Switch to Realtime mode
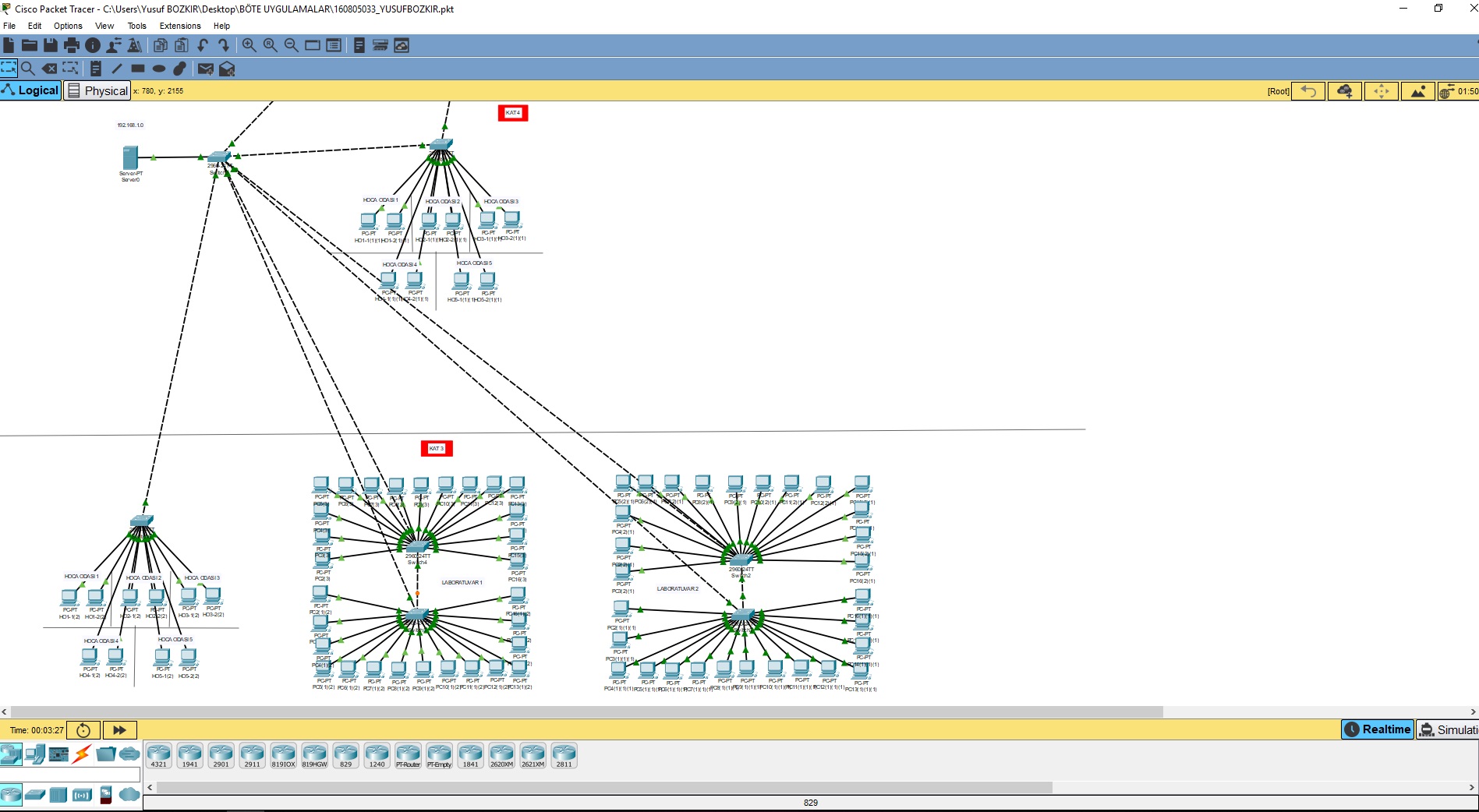 1378,729
